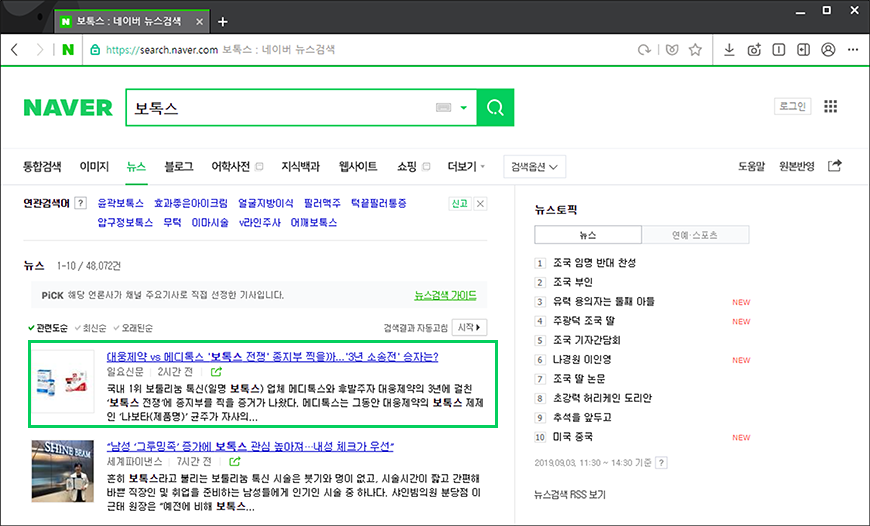The width and height of the screenshot is (870, 526).
Task: Sort results by 관련도순
Action: [x=48, y=328]
